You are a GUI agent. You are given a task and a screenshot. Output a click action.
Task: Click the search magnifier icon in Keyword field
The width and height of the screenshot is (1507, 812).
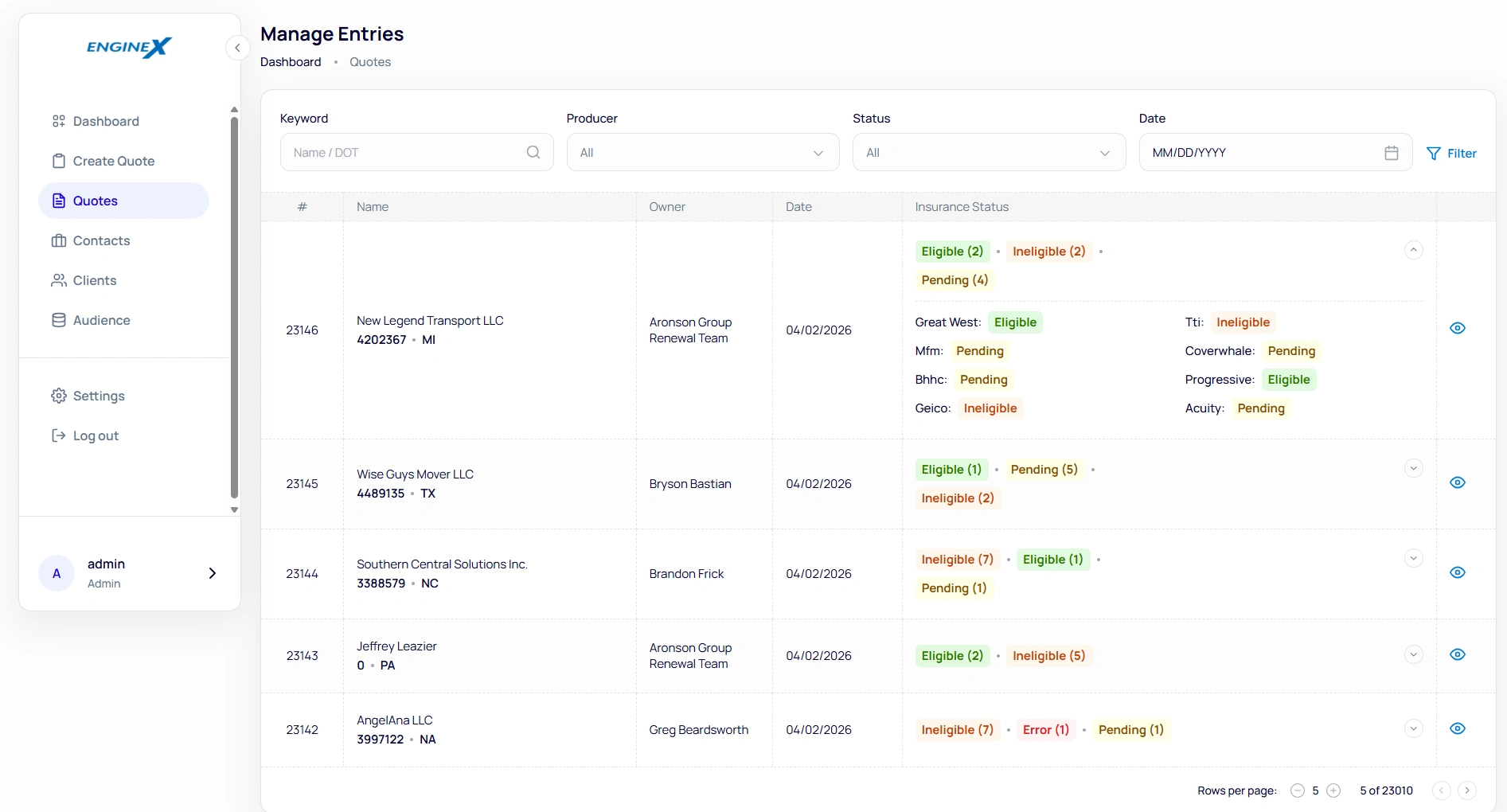click(533, 152)
